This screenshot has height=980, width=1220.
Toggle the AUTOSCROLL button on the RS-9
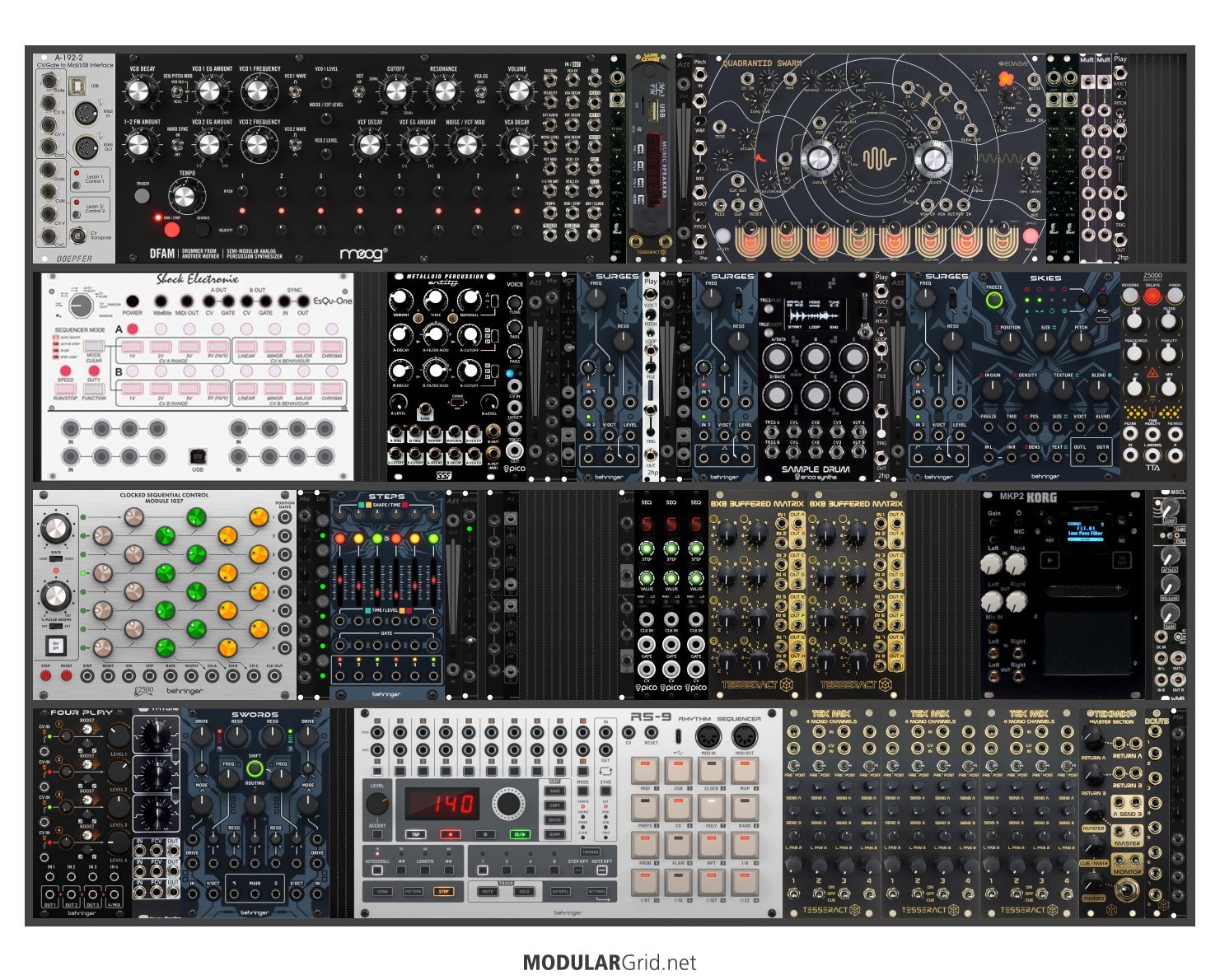376,870
